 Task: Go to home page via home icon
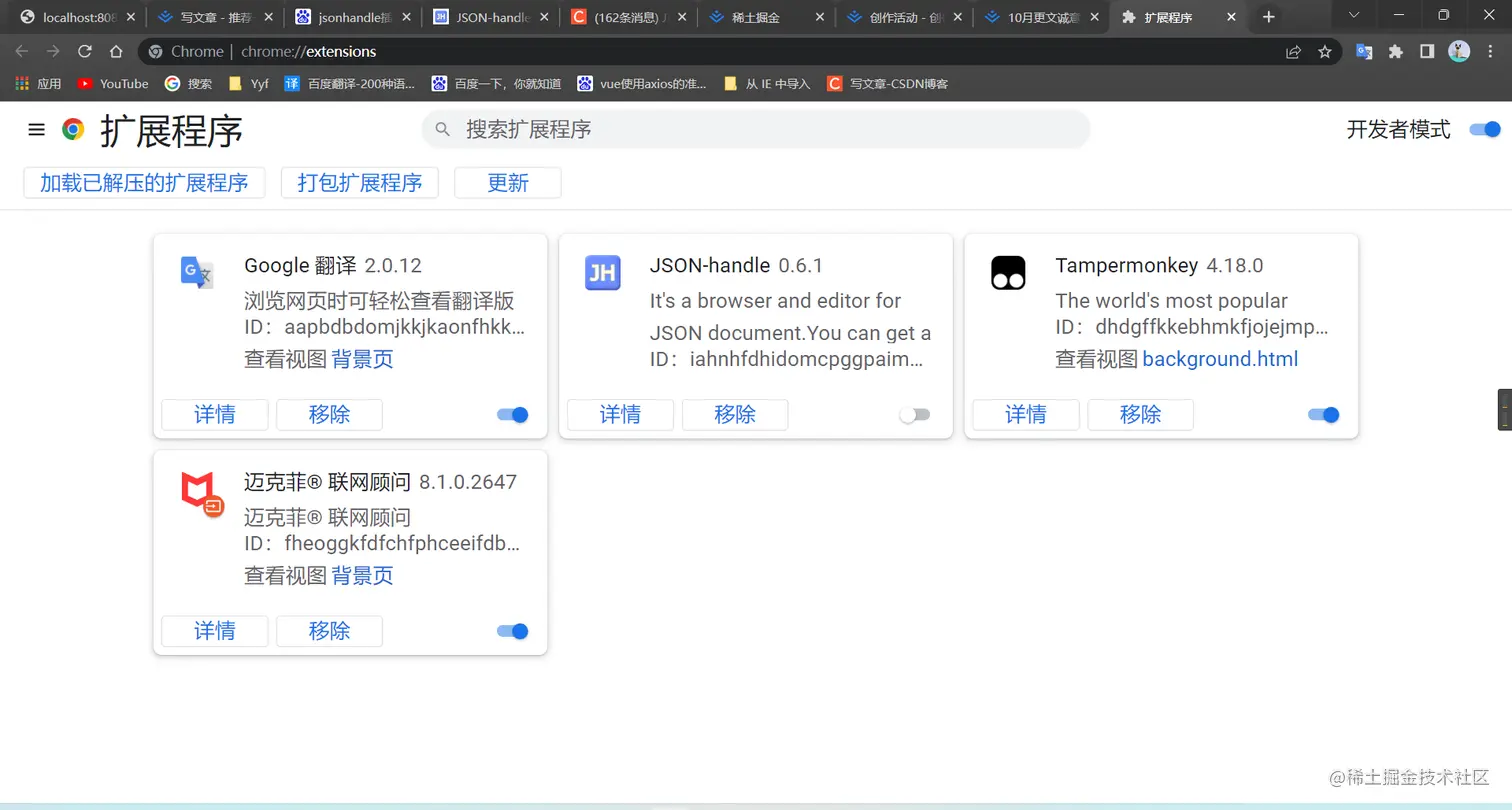pos(116,51)
